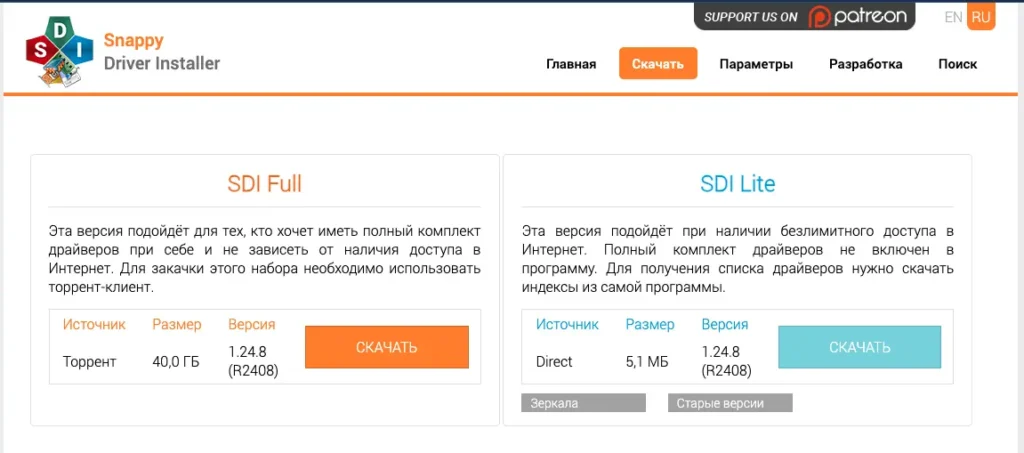
Task: Click the Patreon logo icon
Action: (x=819, y=17)
